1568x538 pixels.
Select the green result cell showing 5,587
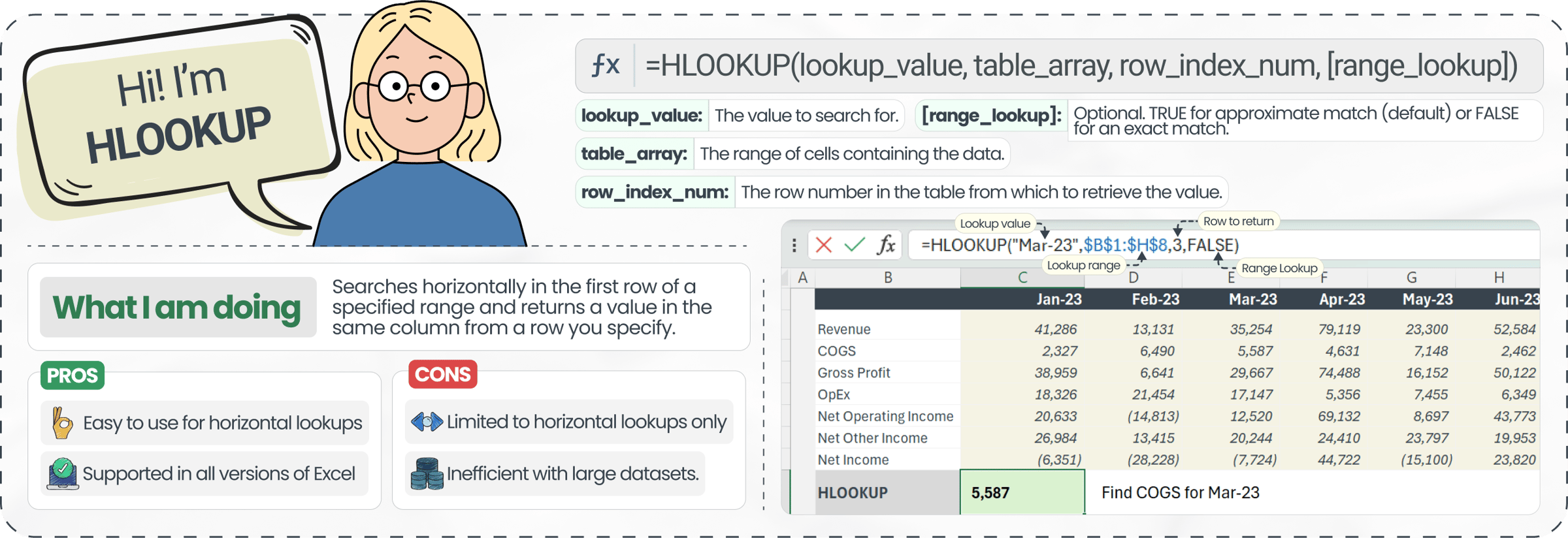coord(1022,492)
